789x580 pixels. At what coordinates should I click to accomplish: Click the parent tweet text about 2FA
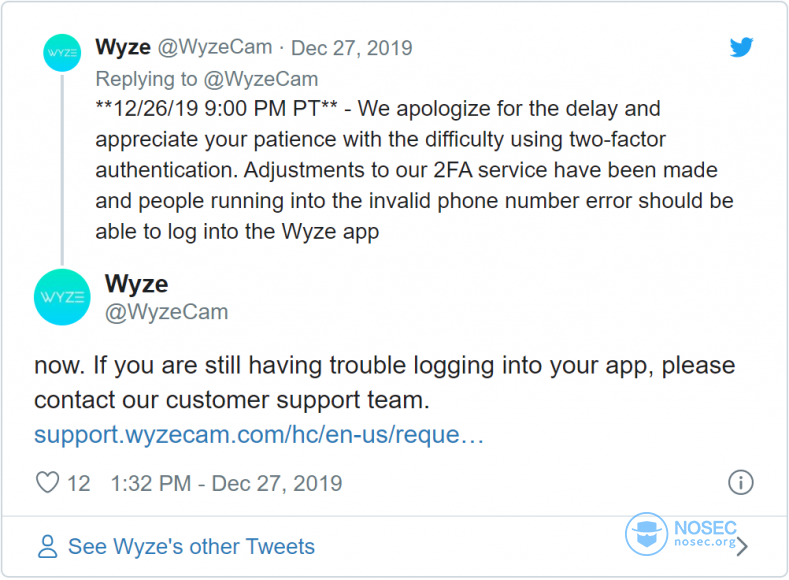[x=414, y=170]
